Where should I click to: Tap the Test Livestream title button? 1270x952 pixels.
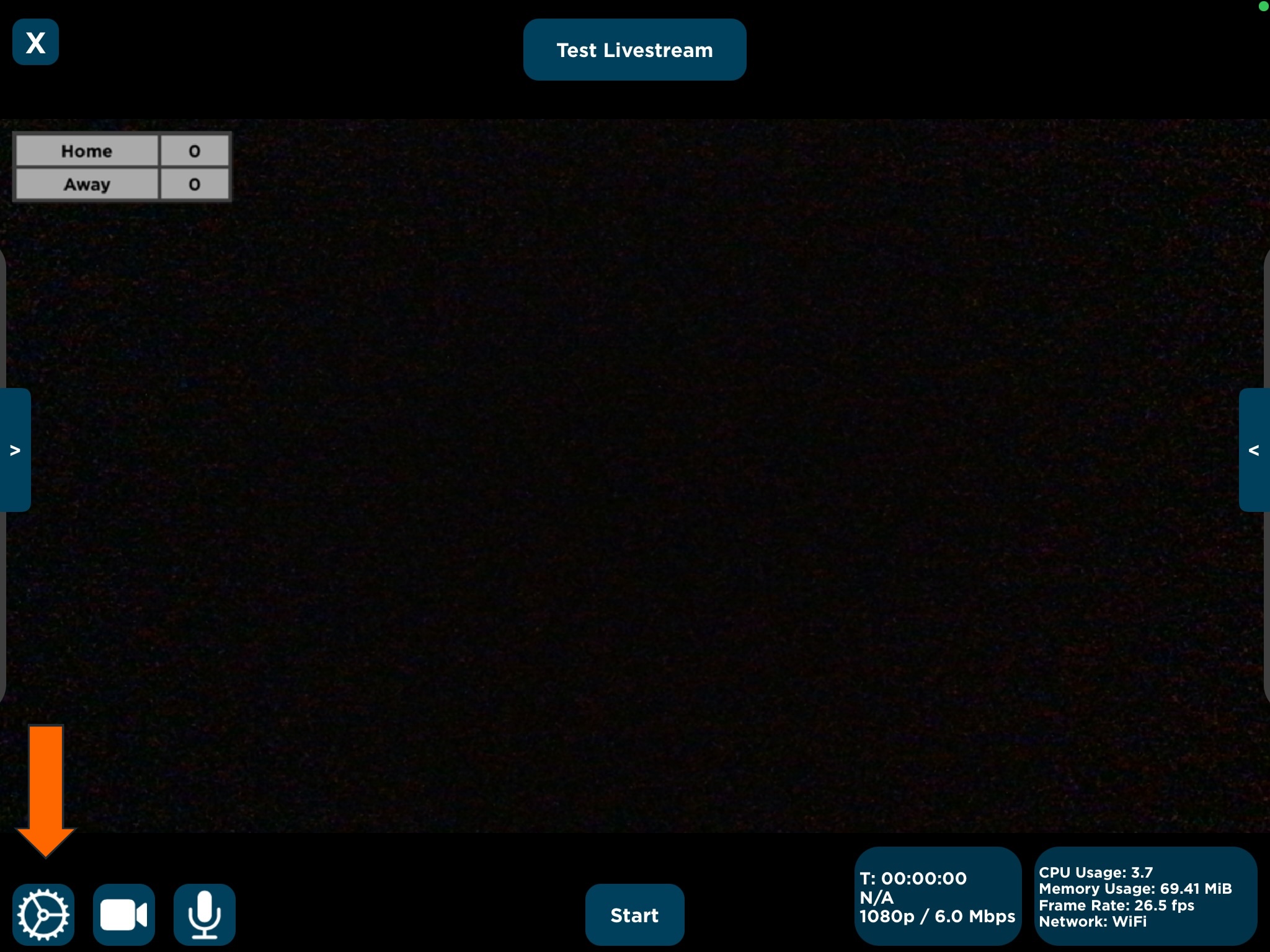click(634, 50)
